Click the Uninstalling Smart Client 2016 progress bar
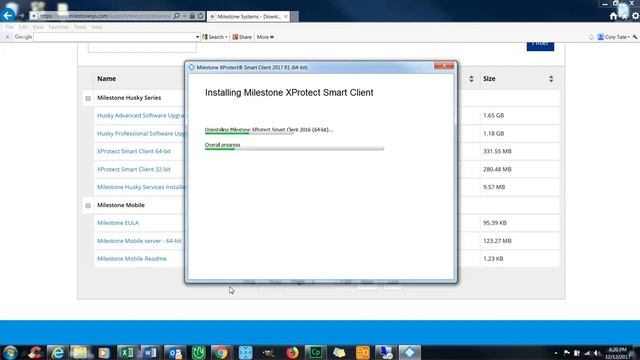Screen dimensions: 640x360 click(249, 133)
